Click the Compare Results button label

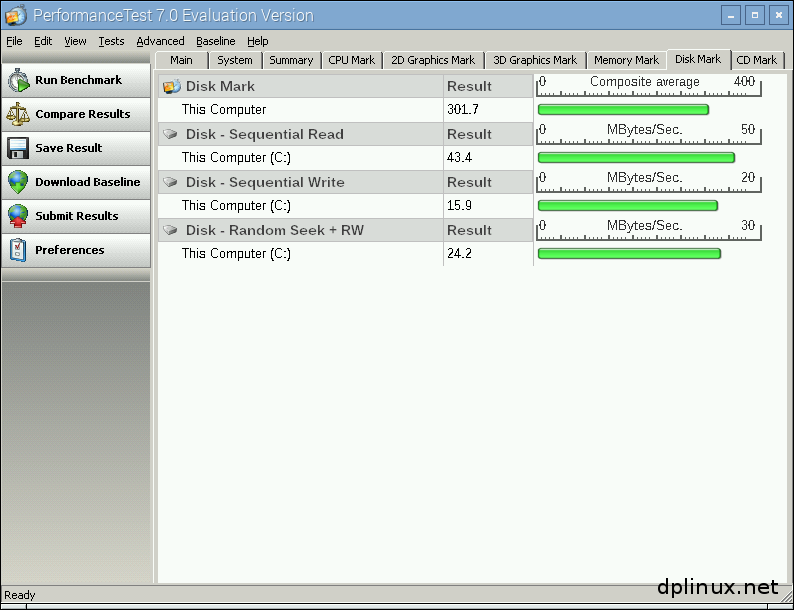pos(83,114)
